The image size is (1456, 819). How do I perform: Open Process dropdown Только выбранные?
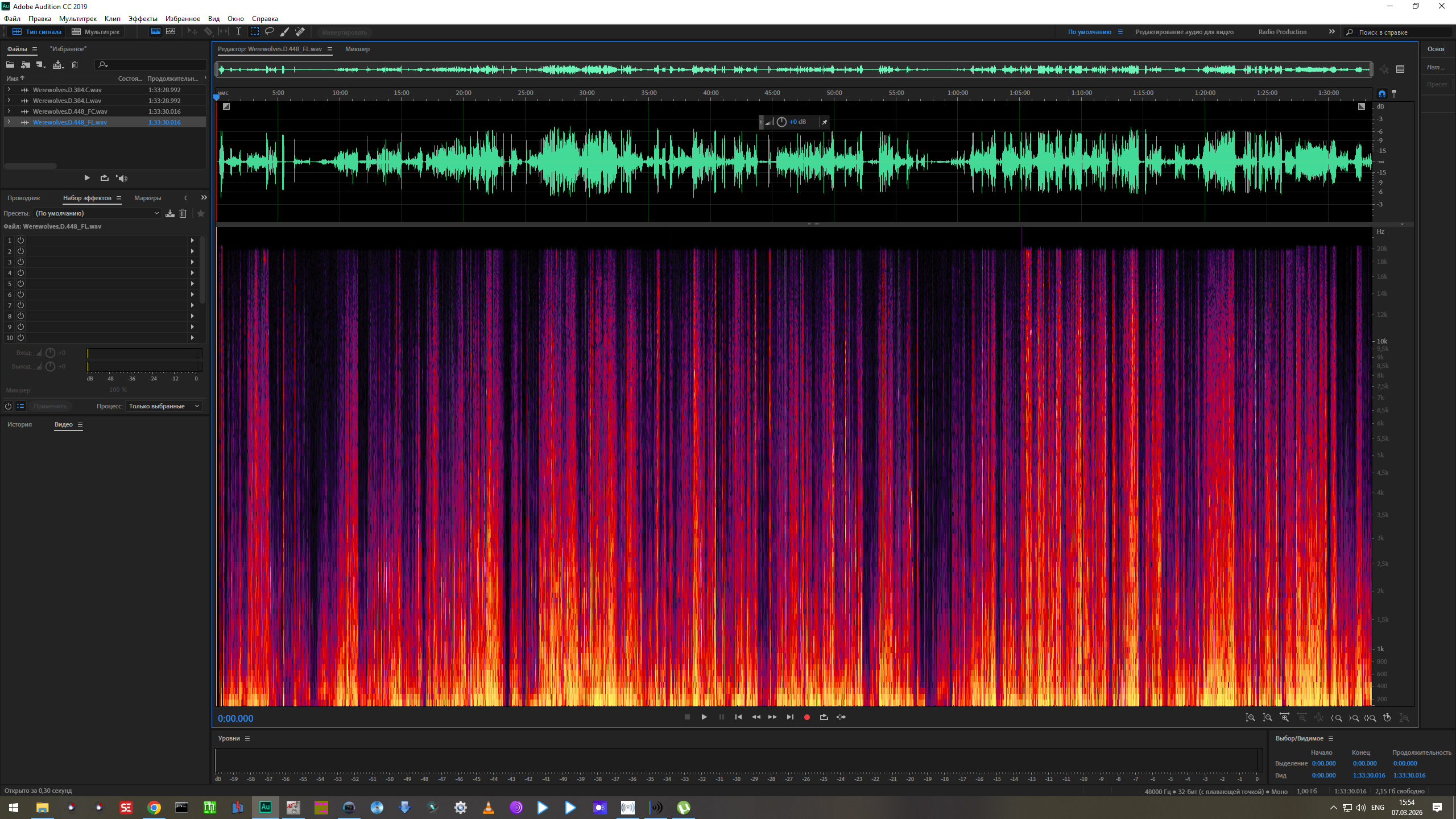pos(164,406)
